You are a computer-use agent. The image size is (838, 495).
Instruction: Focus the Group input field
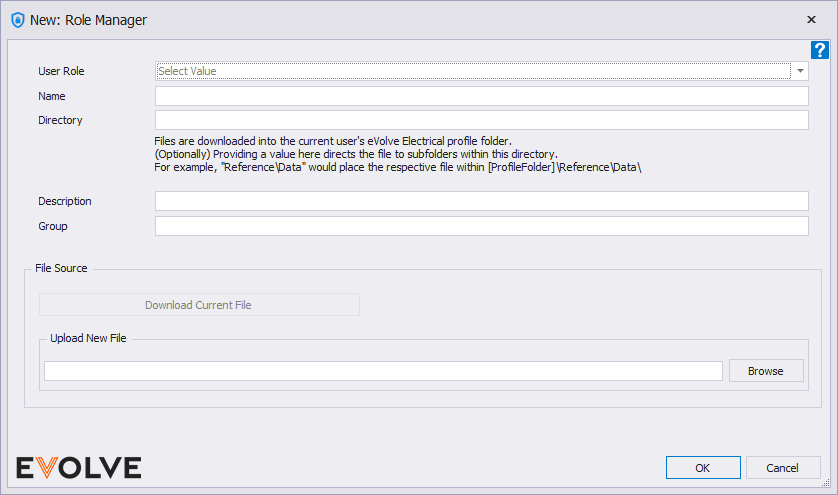pyautogui.click(x=482, y=226)
